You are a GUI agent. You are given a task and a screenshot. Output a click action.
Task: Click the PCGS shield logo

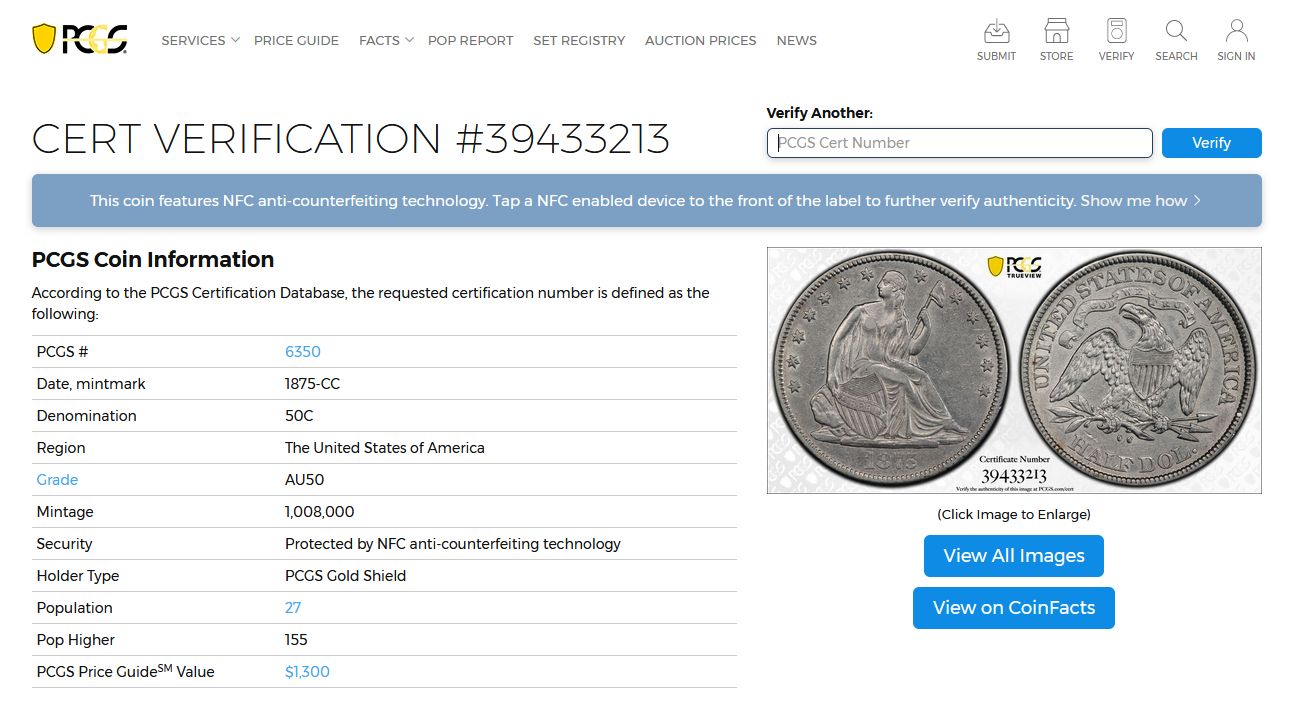(80, 40)
